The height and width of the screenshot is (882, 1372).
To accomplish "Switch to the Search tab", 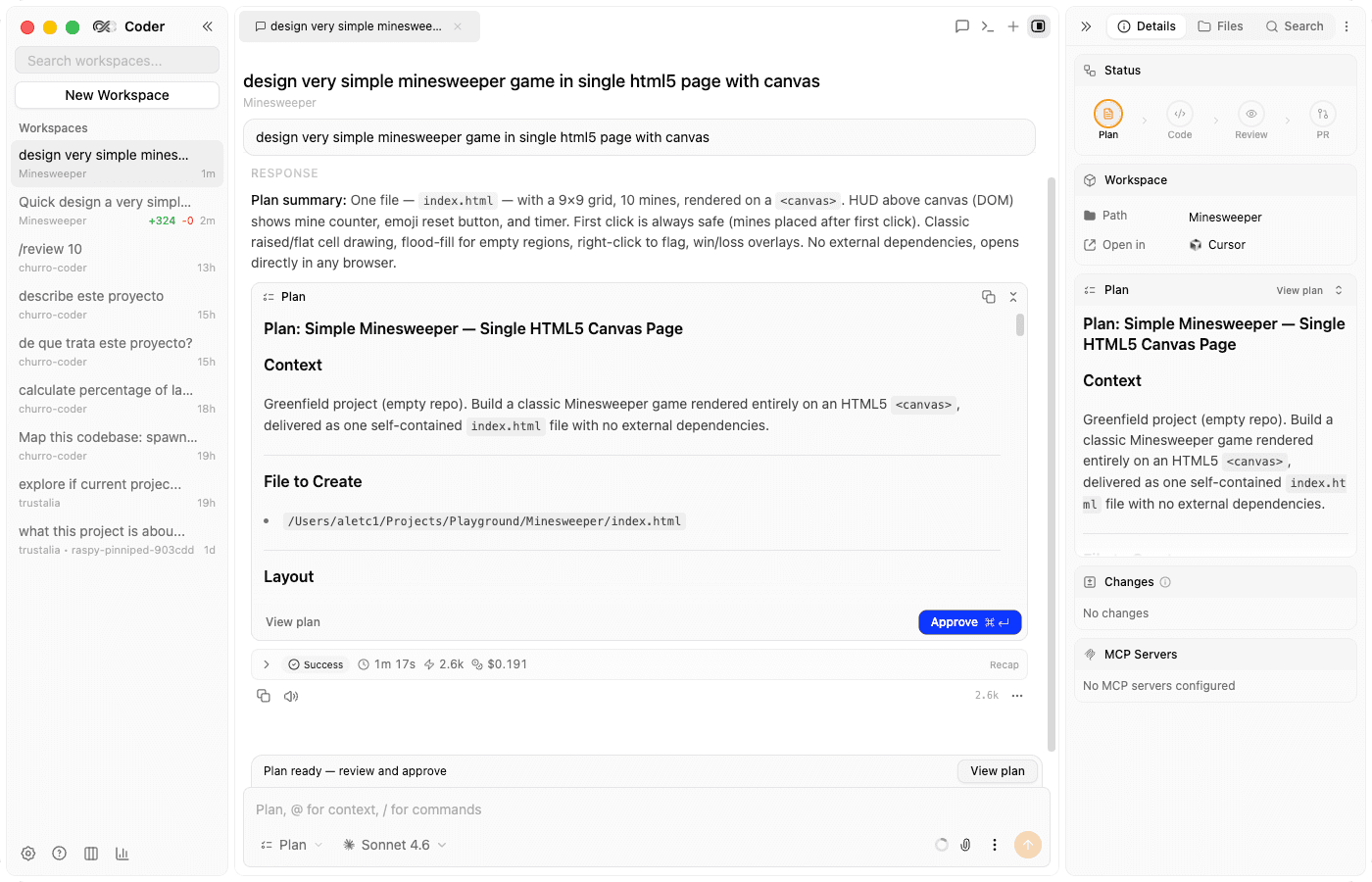I will pos(1295,26).
